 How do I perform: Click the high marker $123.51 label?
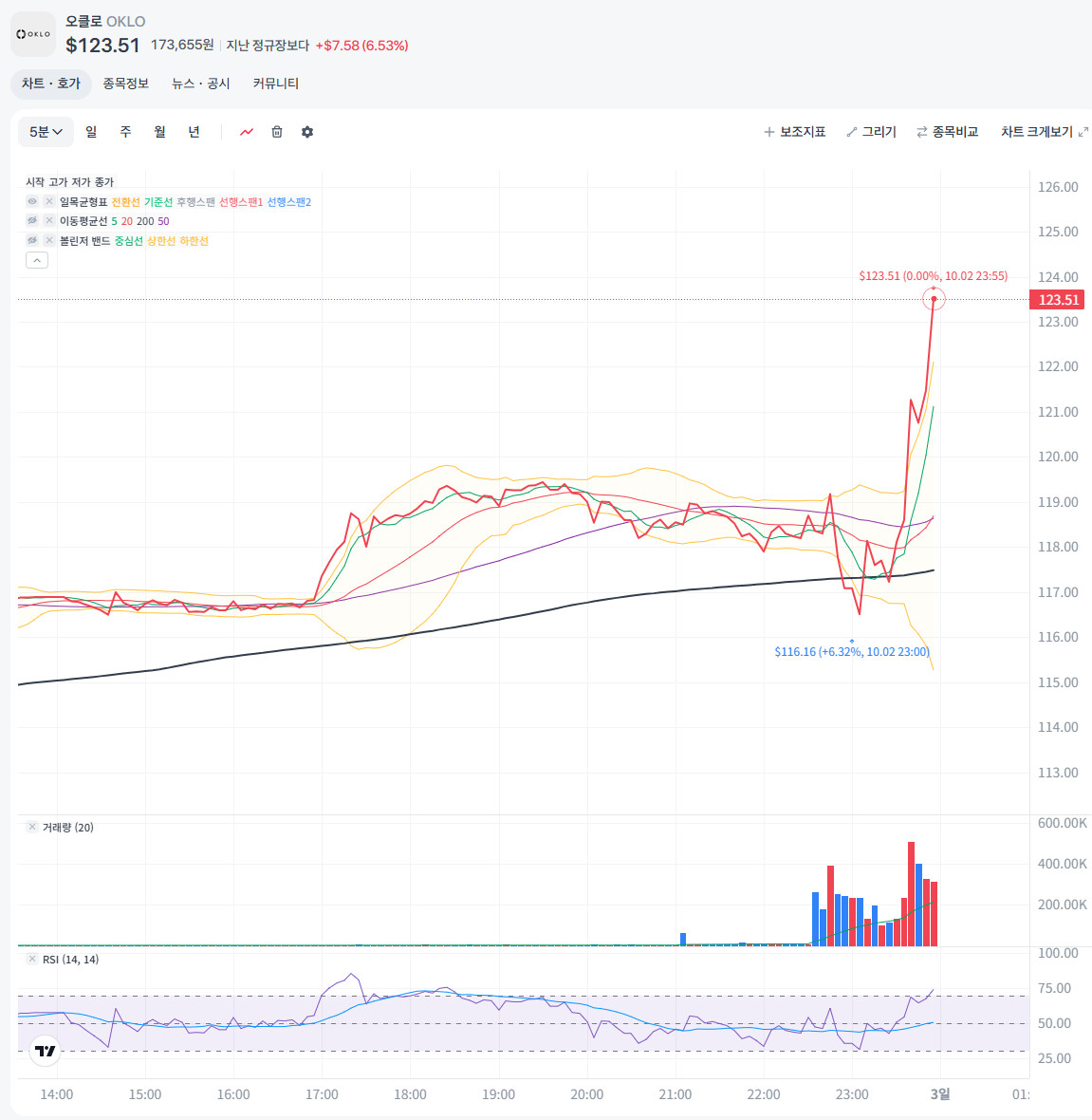click(x=933, y=275)
